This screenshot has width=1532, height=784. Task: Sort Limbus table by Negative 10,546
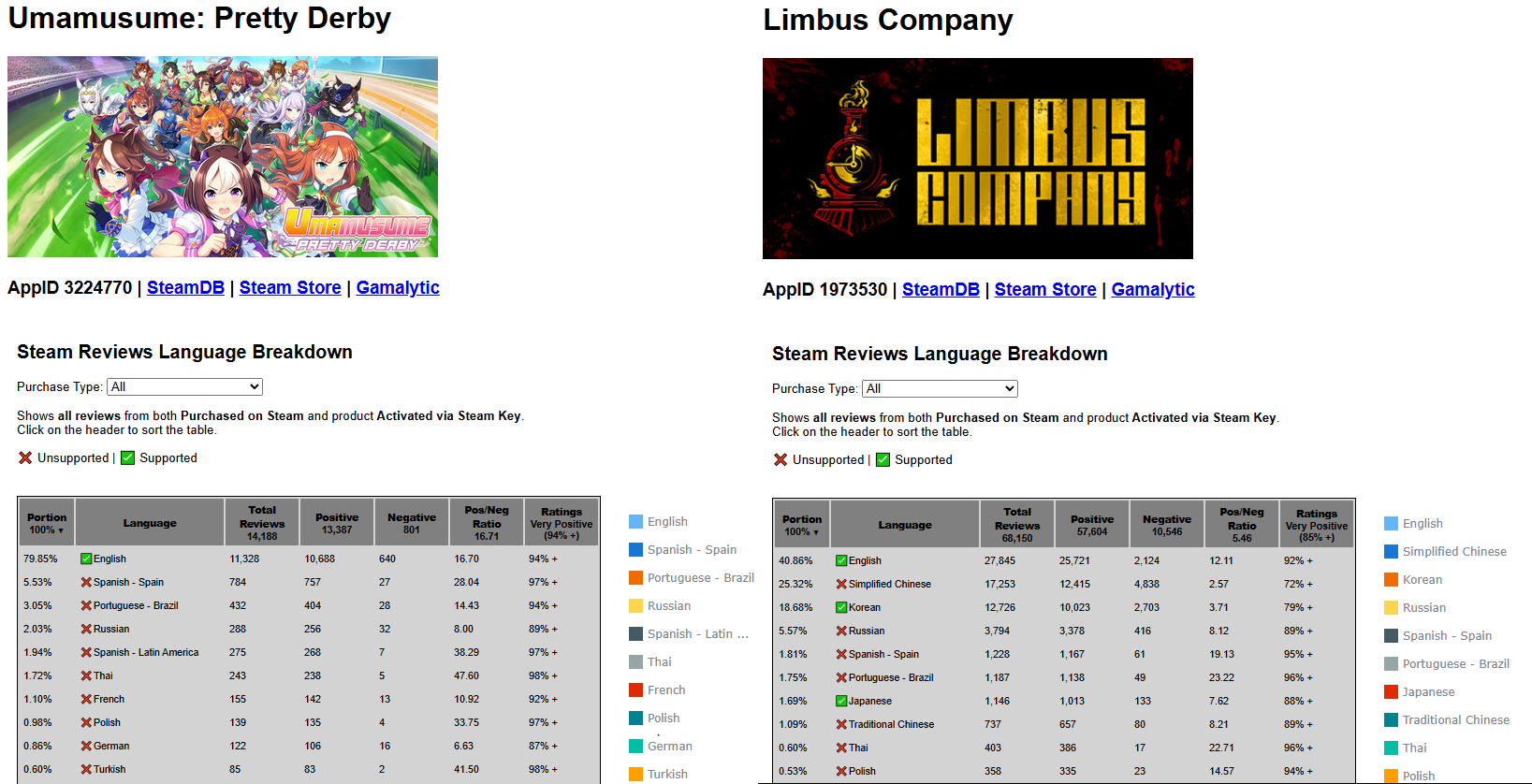[x=1167, y=525]
